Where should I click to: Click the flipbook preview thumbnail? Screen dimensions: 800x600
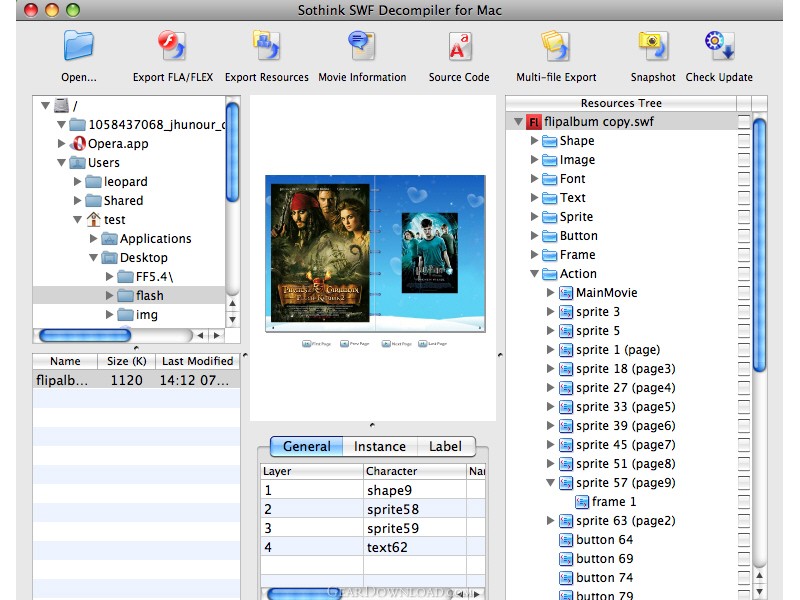[375, 254]
